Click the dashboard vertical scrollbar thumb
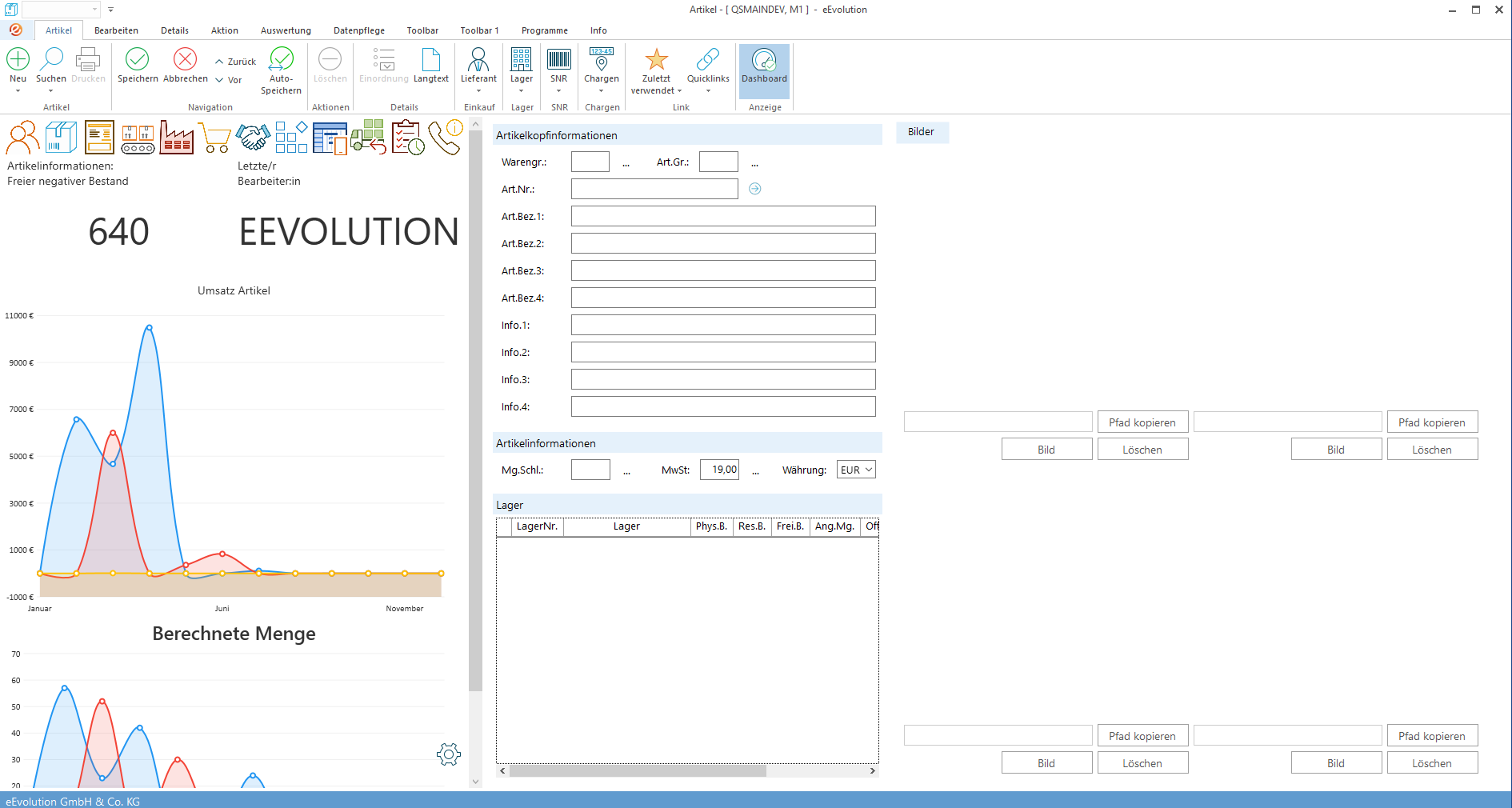The height and width of the screenshot is (808, 1512). click(x=476, y=410)
